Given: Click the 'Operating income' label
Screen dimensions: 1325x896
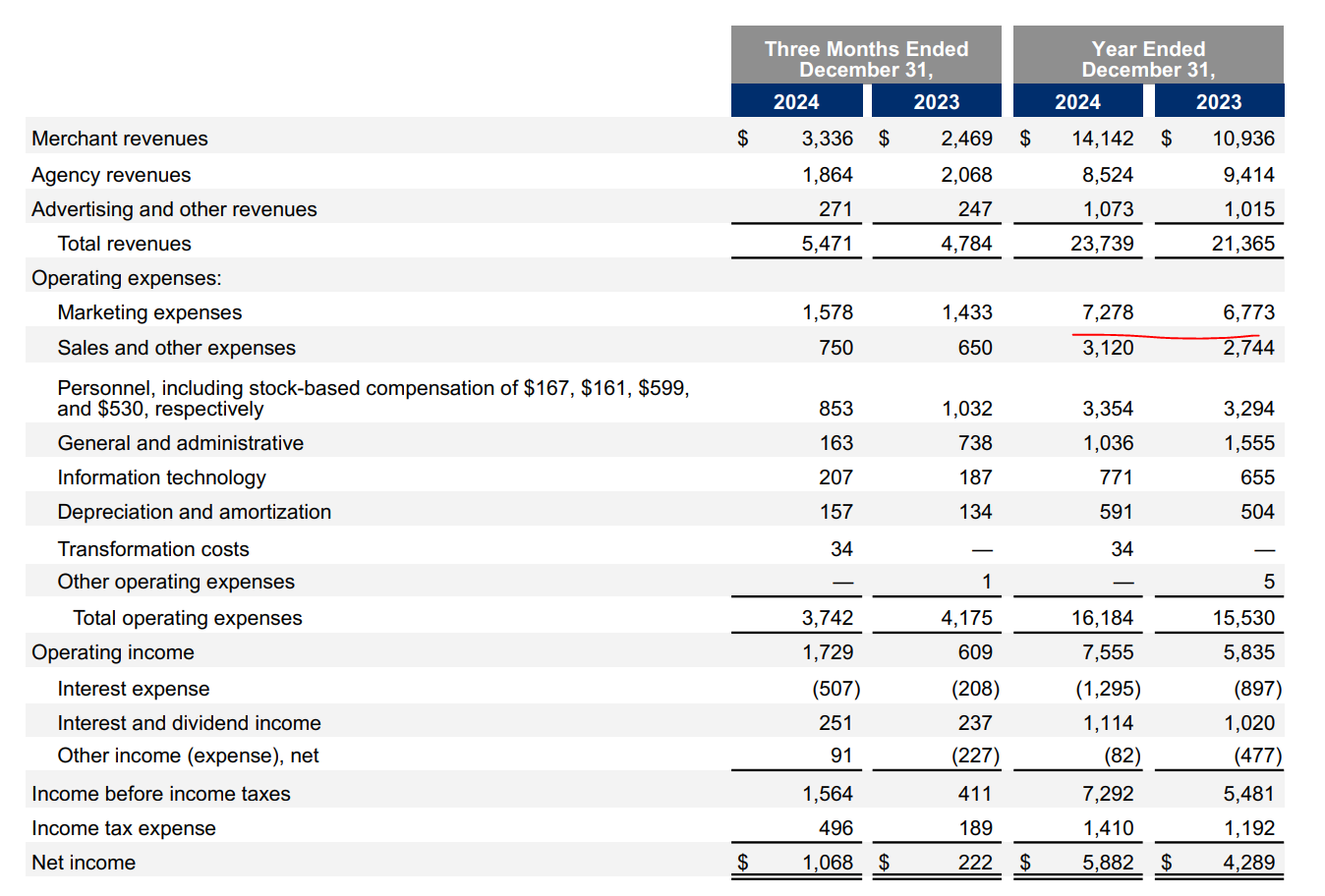Looking at the screenshot, I should pos(113,652).
